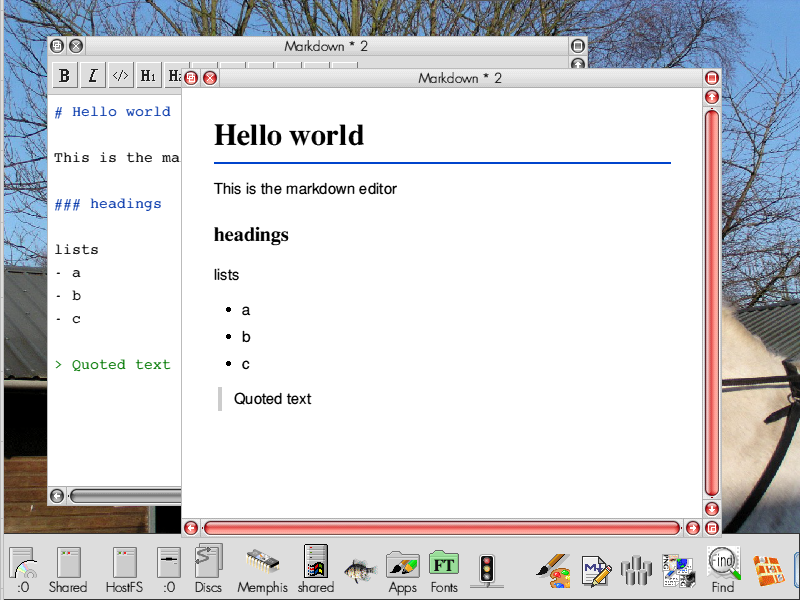Click the editor window's grey horizontal scrollbar
800x600 pixels.
pos(126,496)
